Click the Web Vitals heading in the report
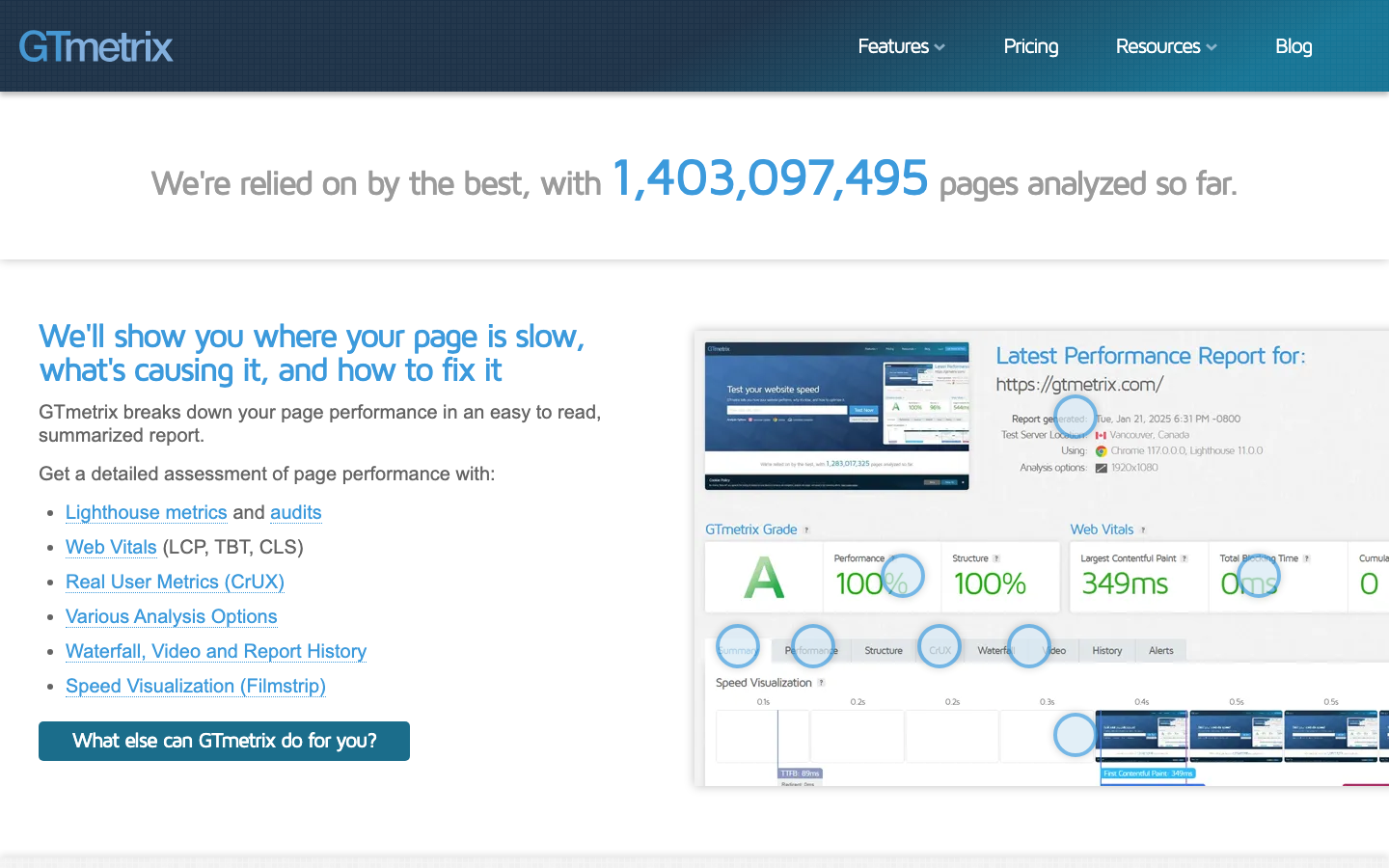This screenshot has width=1389, height=868. [x=1102, y=529]
